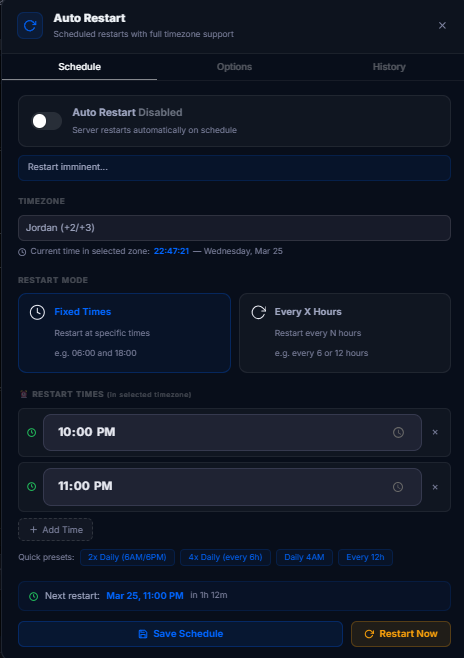Remove the 11:00 PM restart time
Viewport: 464px width, 658px height.
click(x=435, y=487)
